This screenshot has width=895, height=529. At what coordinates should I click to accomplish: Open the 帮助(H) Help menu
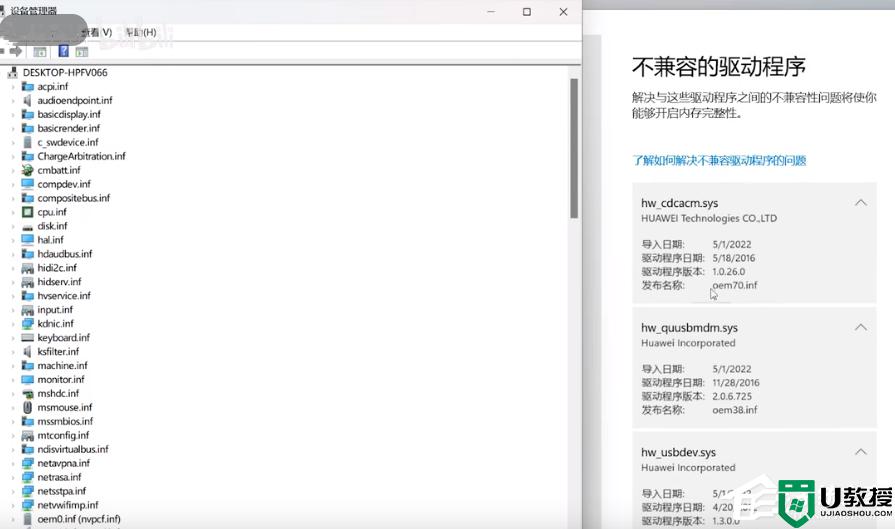coord(140,32)
